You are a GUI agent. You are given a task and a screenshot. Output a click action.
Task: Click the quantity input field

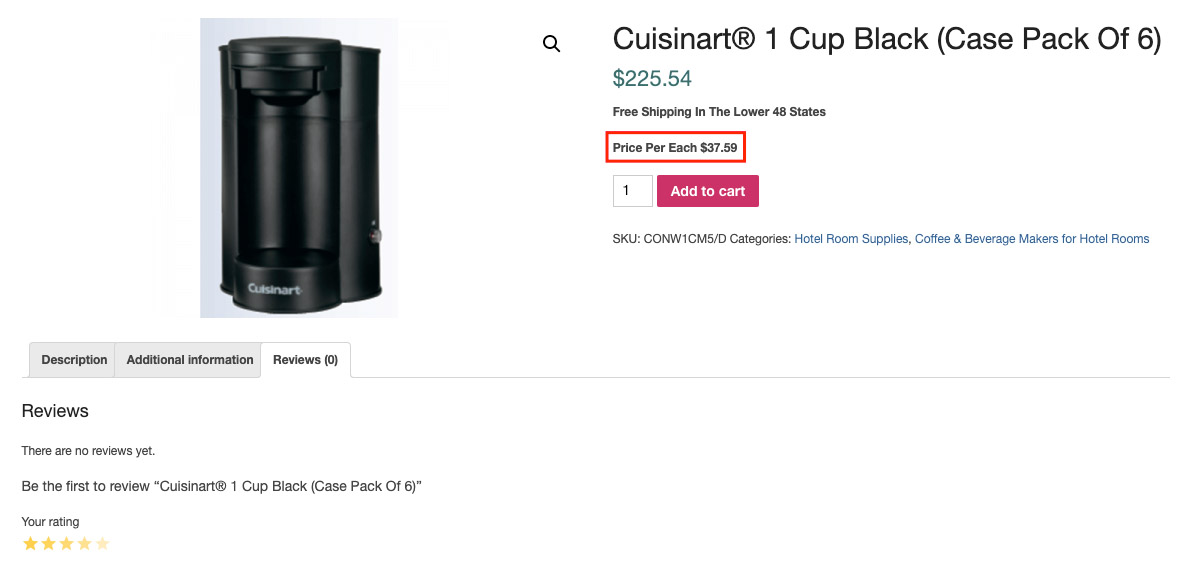point(632,191)
